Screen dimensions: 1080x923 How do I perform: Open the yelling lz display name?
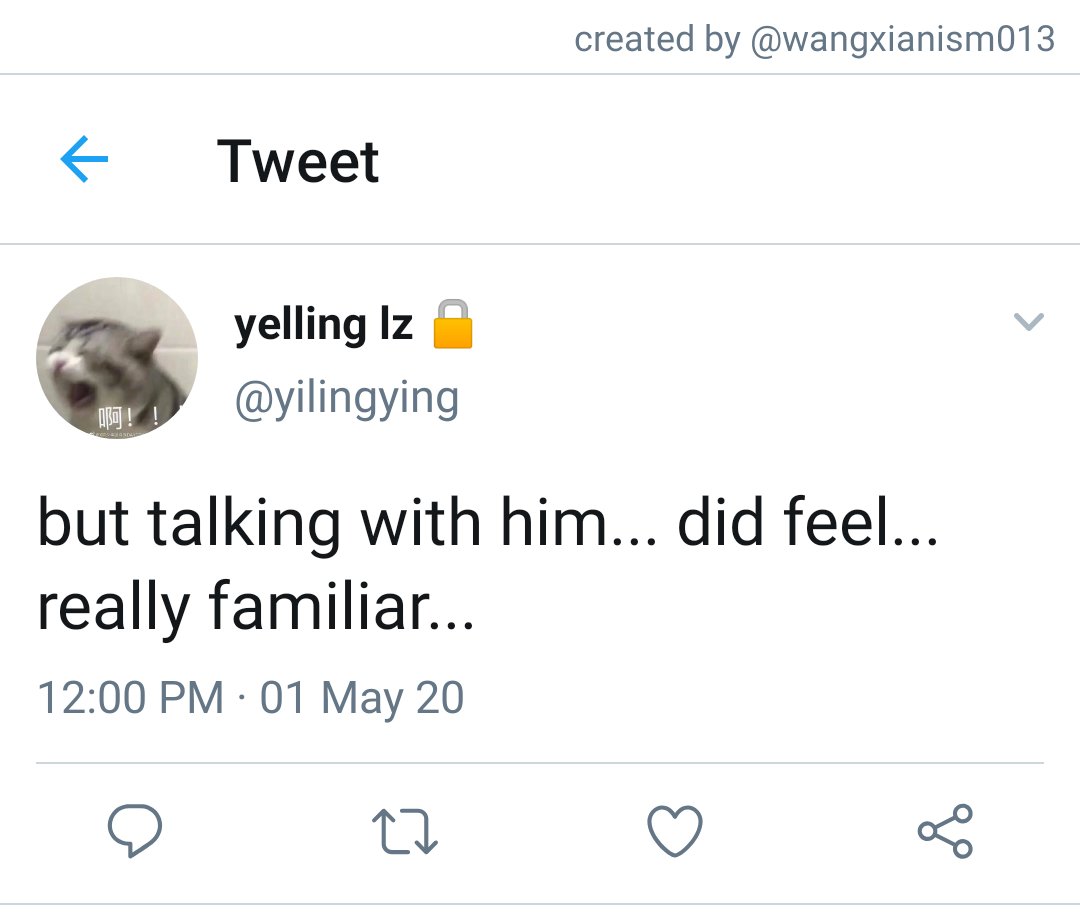[x=323, y=324]
